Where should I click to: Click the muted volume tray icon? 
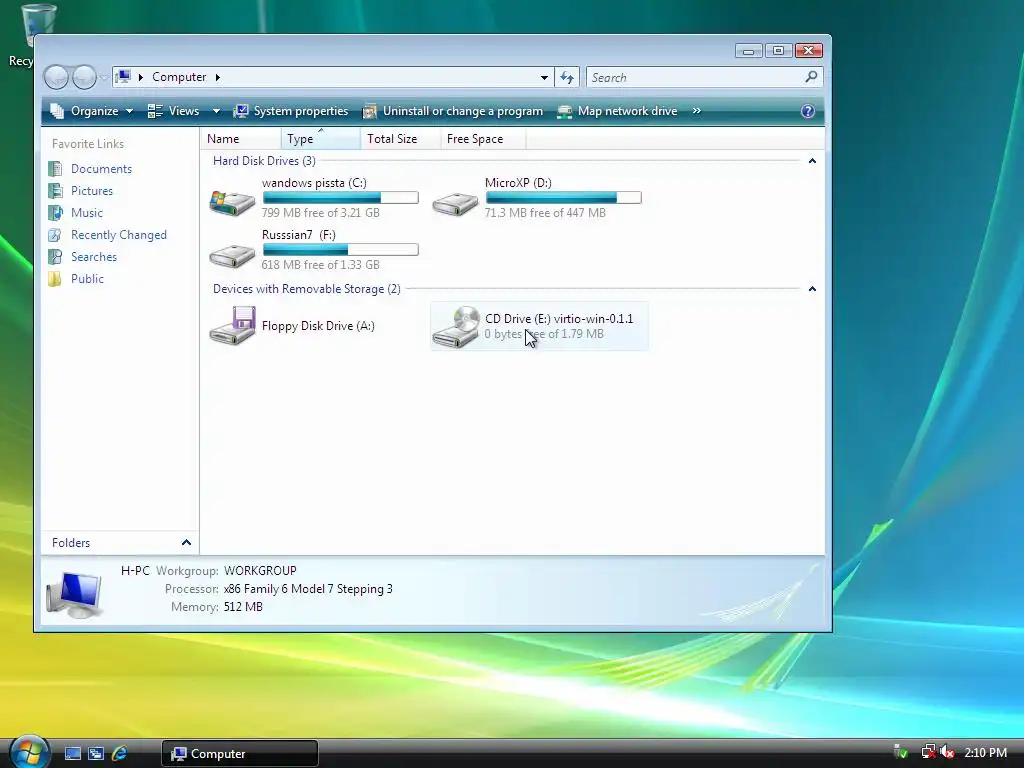pyautogui.click(x=947, y=753)
